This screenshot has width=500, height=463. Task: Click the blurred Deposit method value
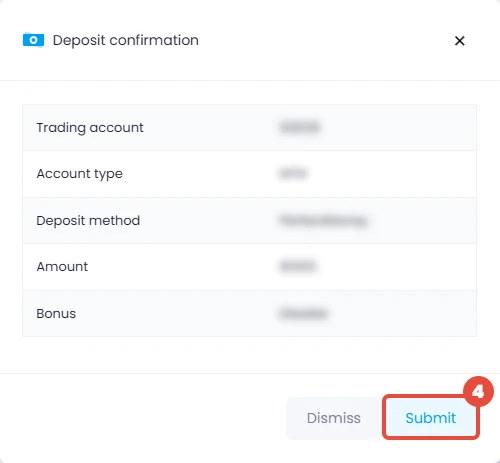(x=323, y=220)
